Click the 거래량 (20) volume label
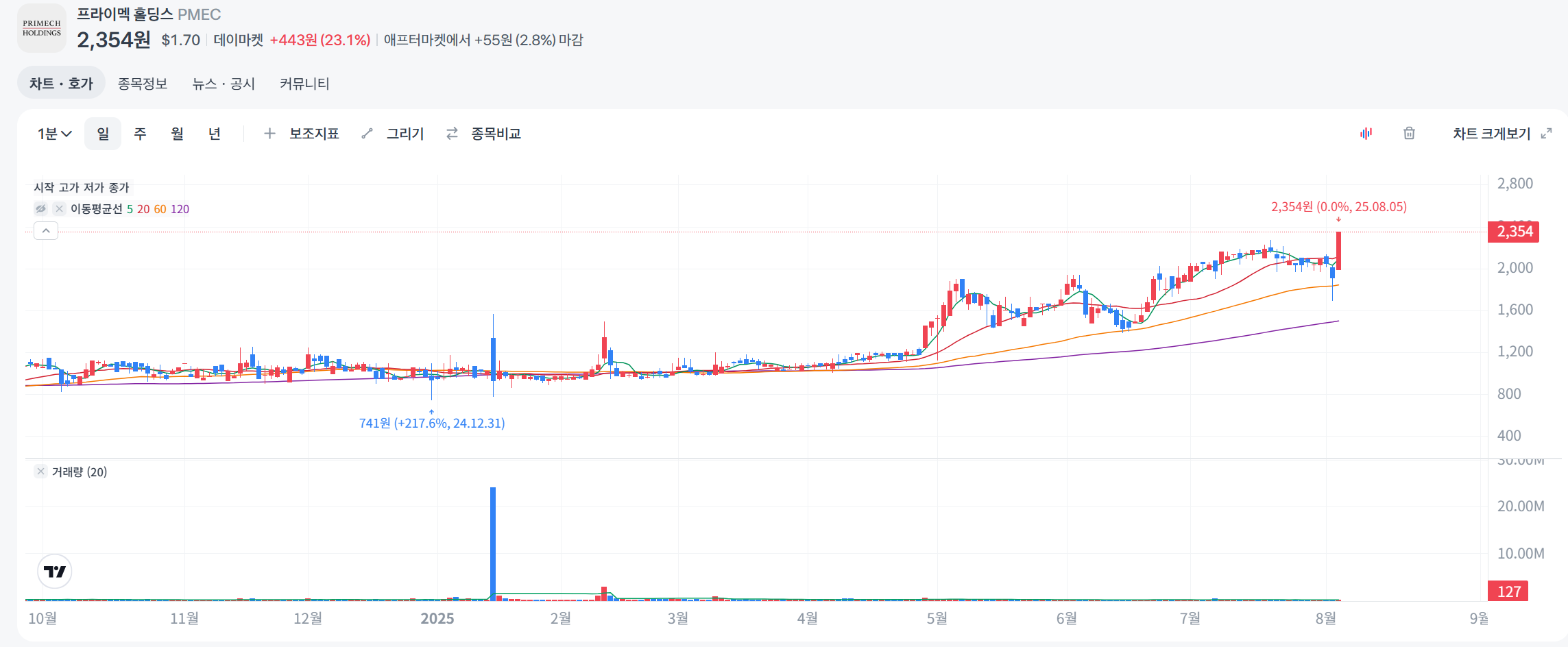 coord(80,472)
